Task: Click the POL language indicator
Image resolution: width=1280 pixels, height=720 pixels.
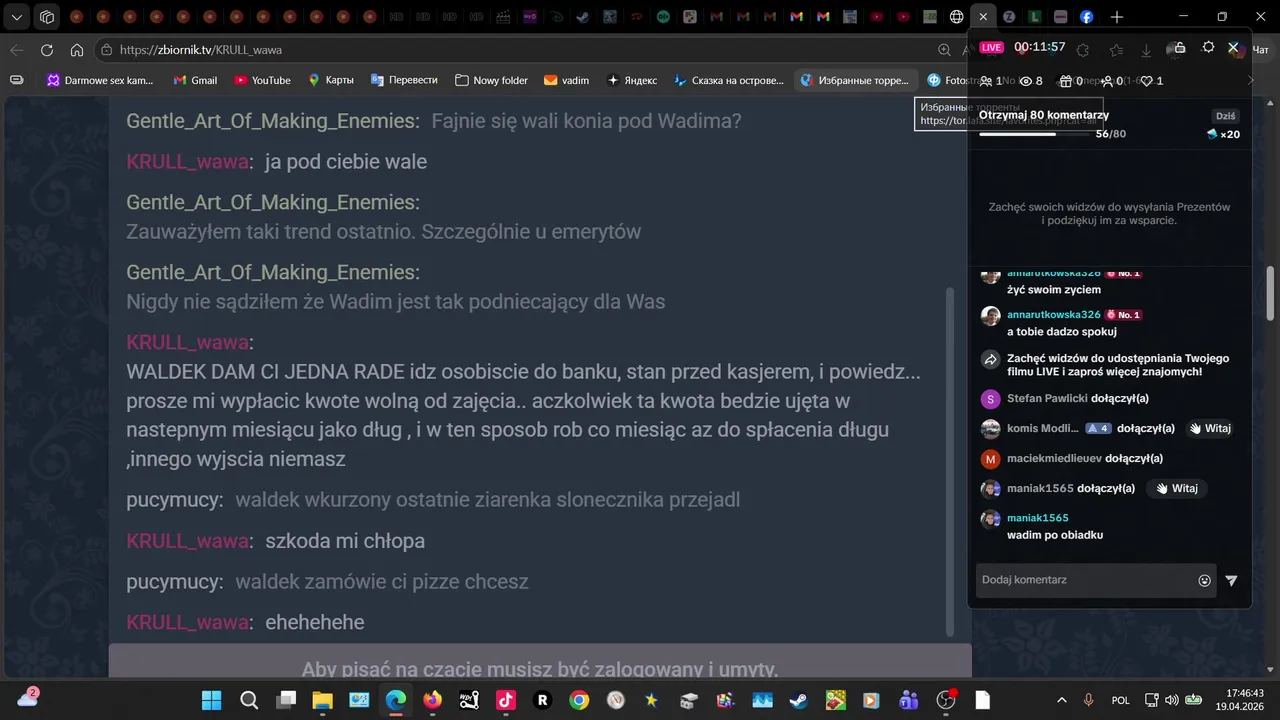Action: [x=1121, y=700]
